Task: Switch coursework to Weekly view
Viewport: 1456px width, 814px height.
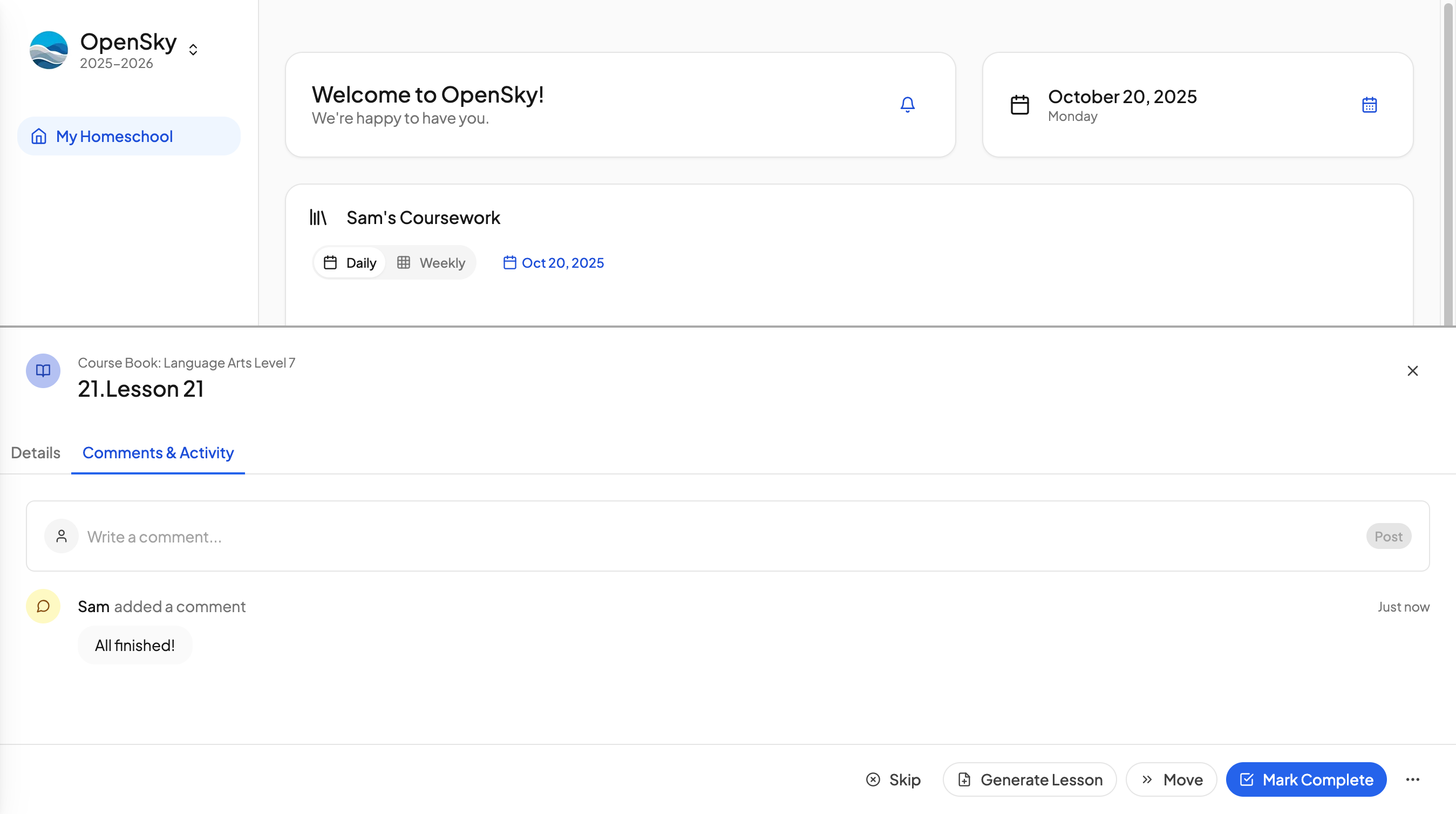Action: pyautogui.click(x=431, y=263)
